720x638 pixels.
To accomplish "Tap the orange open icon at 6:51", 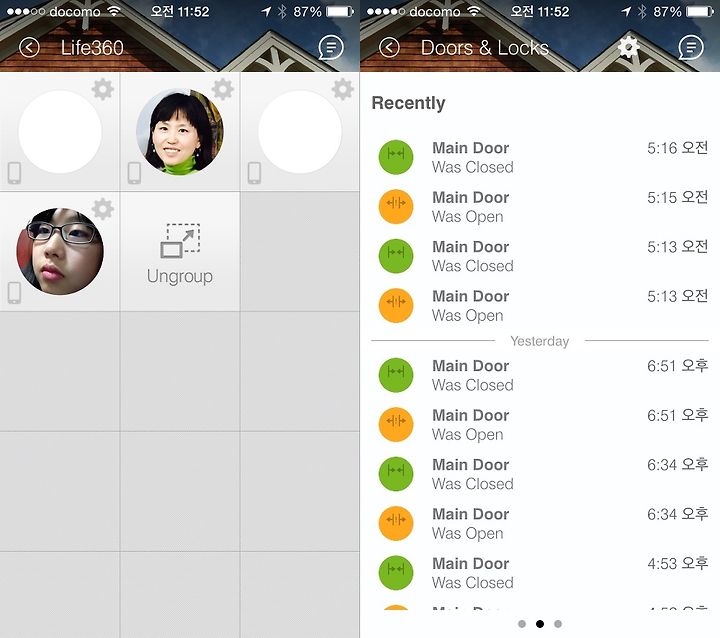I will coord(396,424).
